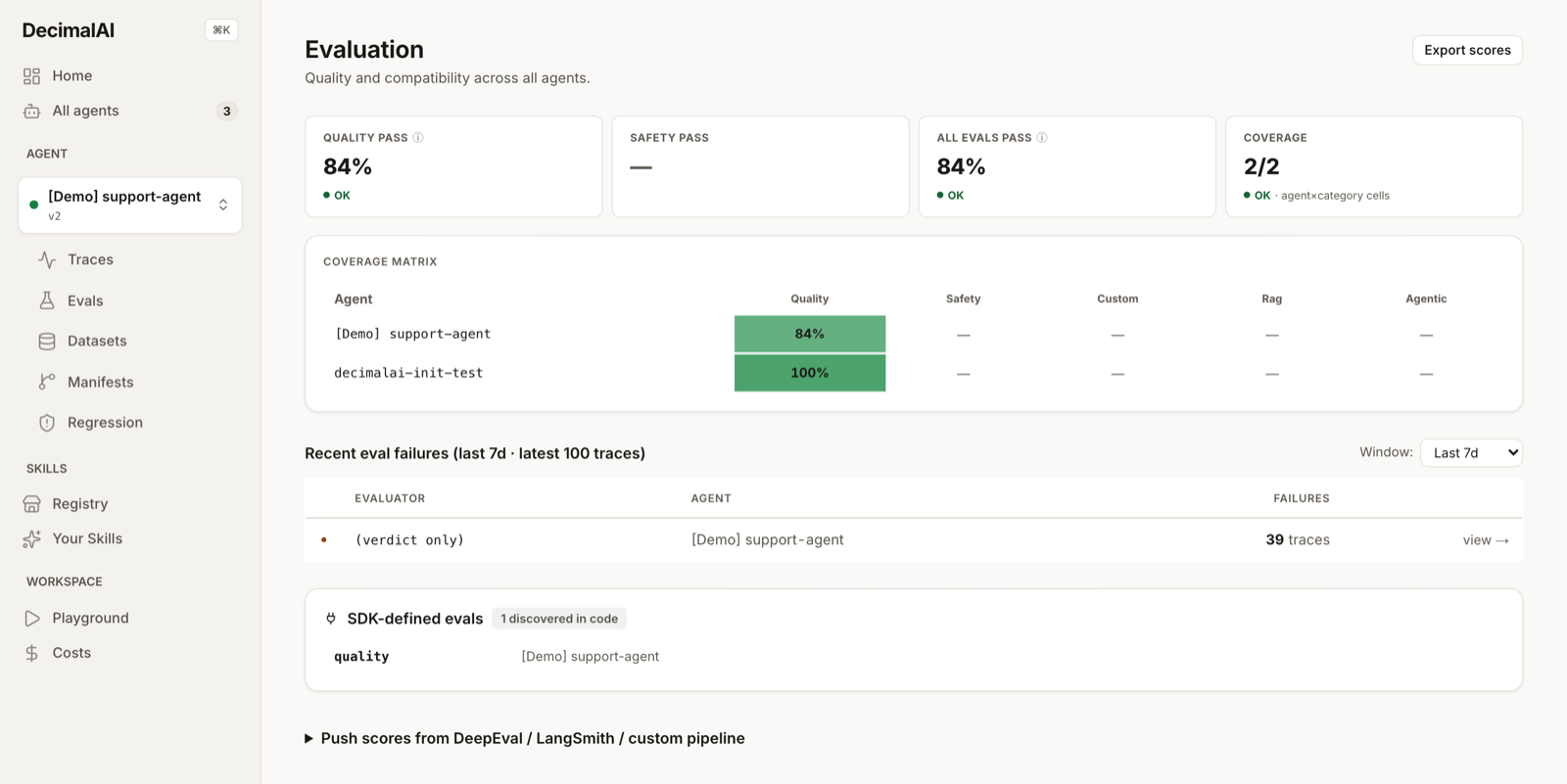Click the Traces pulse icon
1567x784 pixels.
pyautogui.click(x=47, y=259)
